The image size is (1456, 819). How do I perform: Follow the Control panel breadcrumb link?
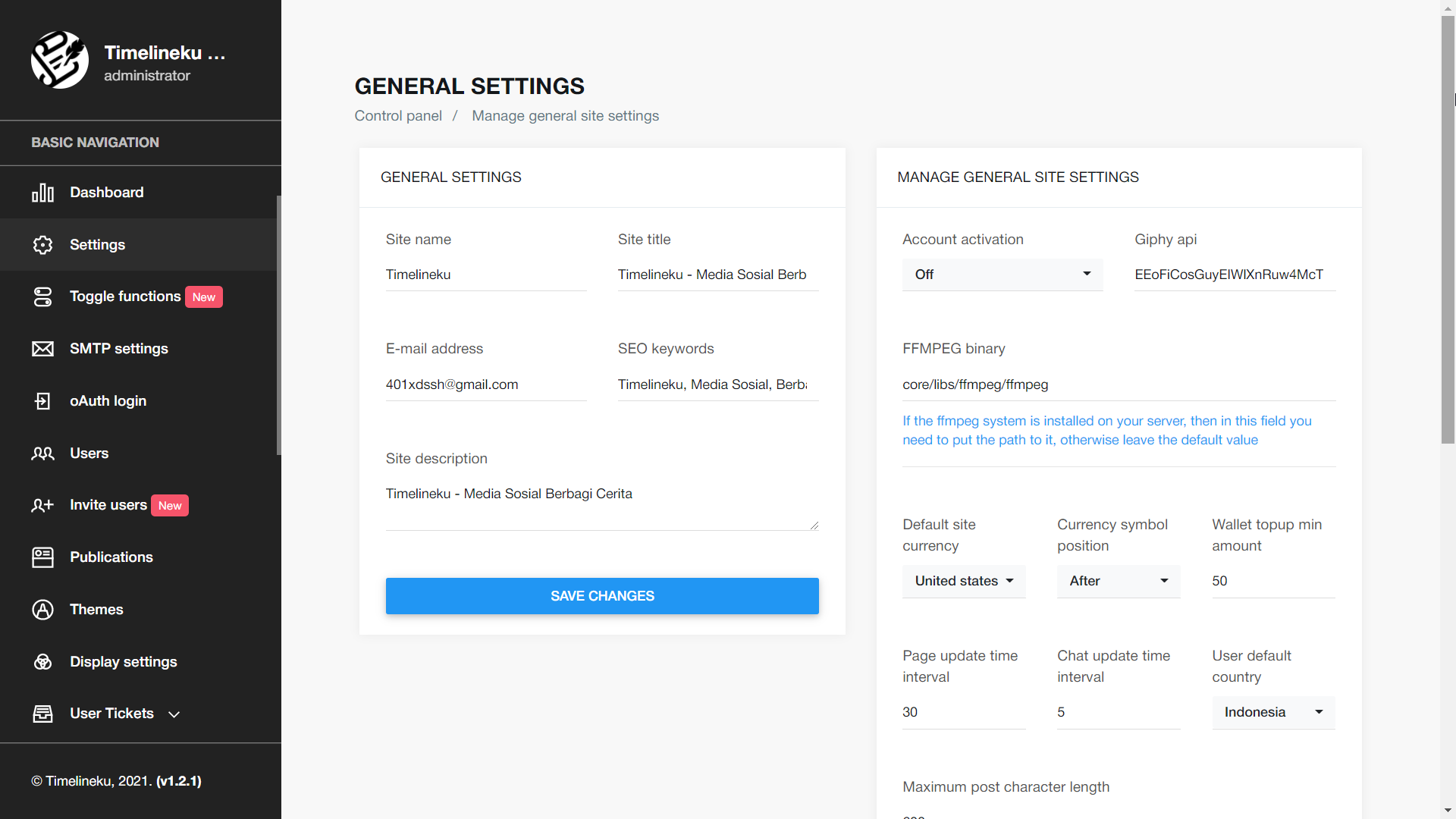(x=398, y=116)
